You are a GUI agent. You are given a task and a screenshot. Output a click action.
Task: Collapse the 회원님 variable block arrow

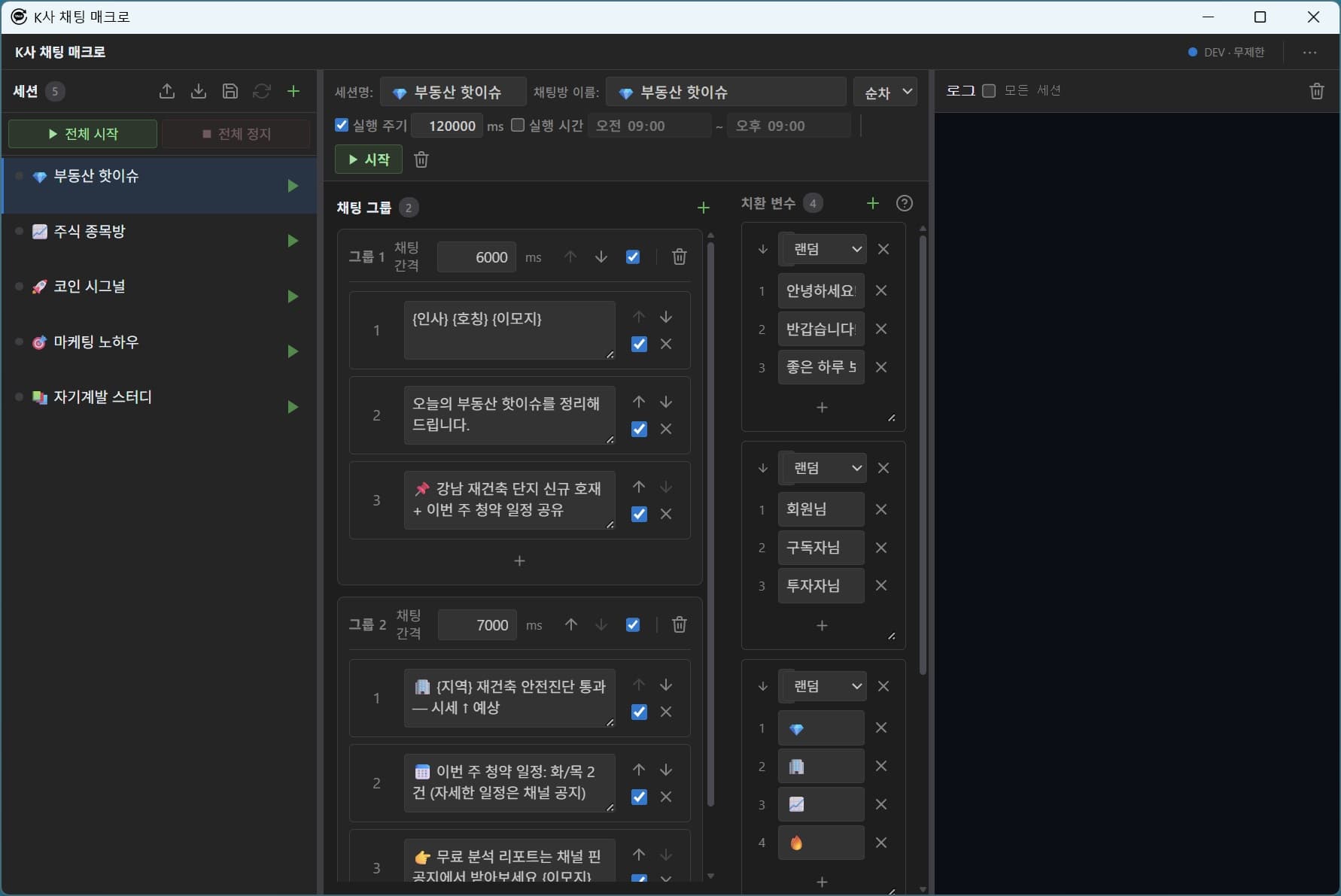[762, 468]
